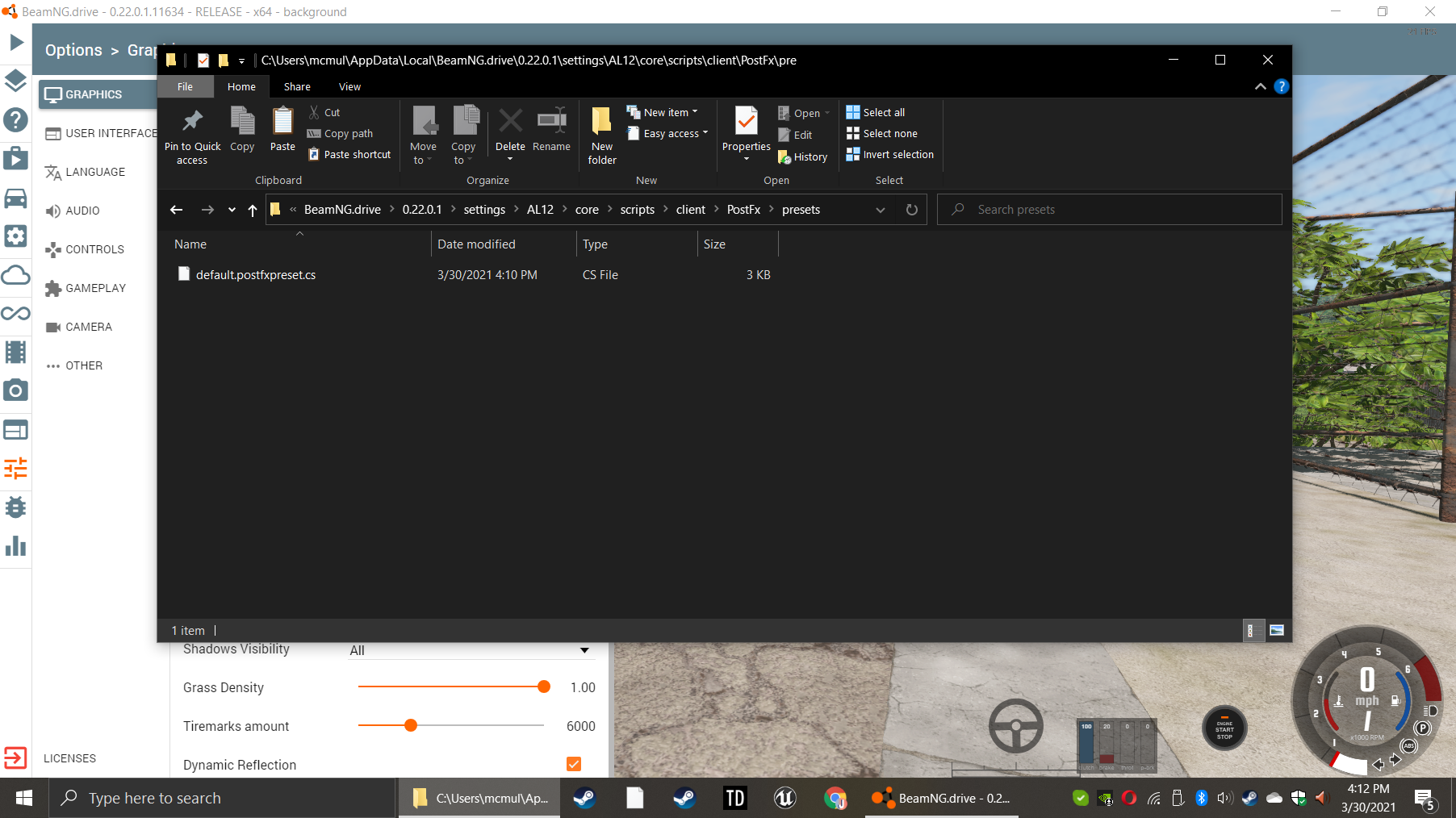Go up one folder level with the up arrow

(253, 210)
